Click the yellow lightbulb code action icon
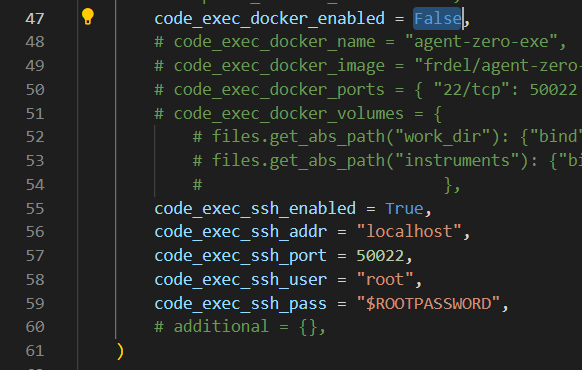Screen dimensions: 582x370 point(88,17)
